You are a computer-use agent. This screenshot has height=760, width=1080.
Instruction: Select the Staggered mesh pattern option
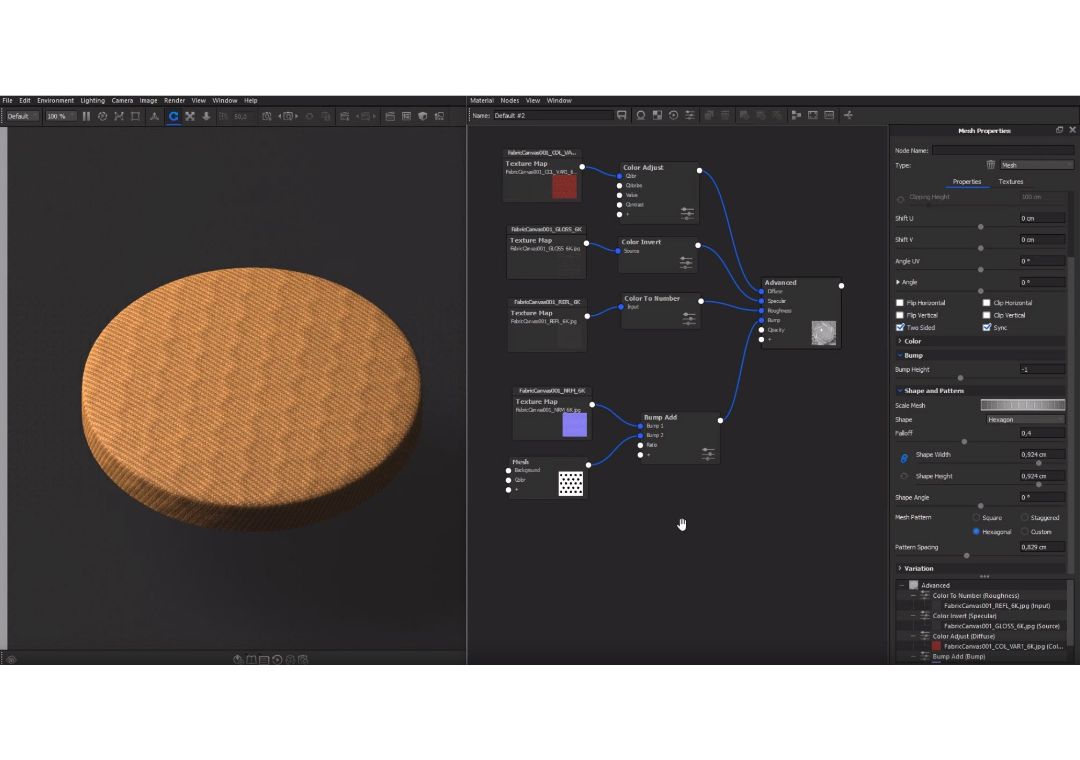pos(1024,518)
